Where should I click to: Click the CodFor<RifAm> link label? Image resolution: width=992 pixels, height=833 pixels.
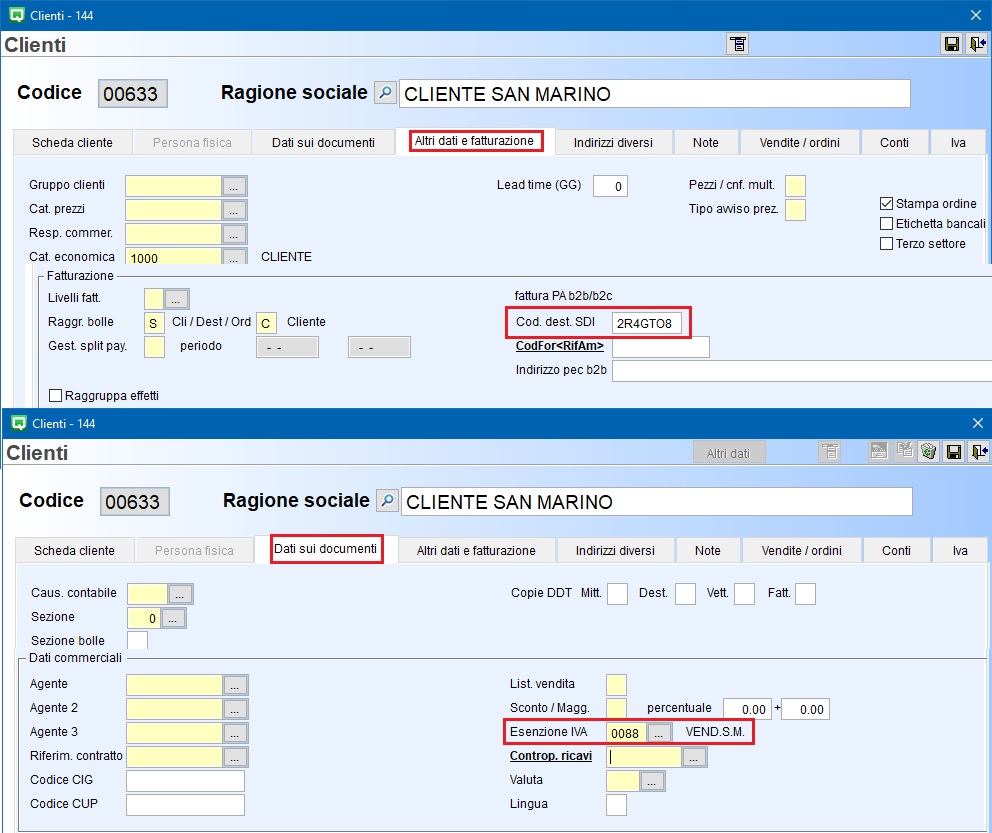(x=559, y=346)
